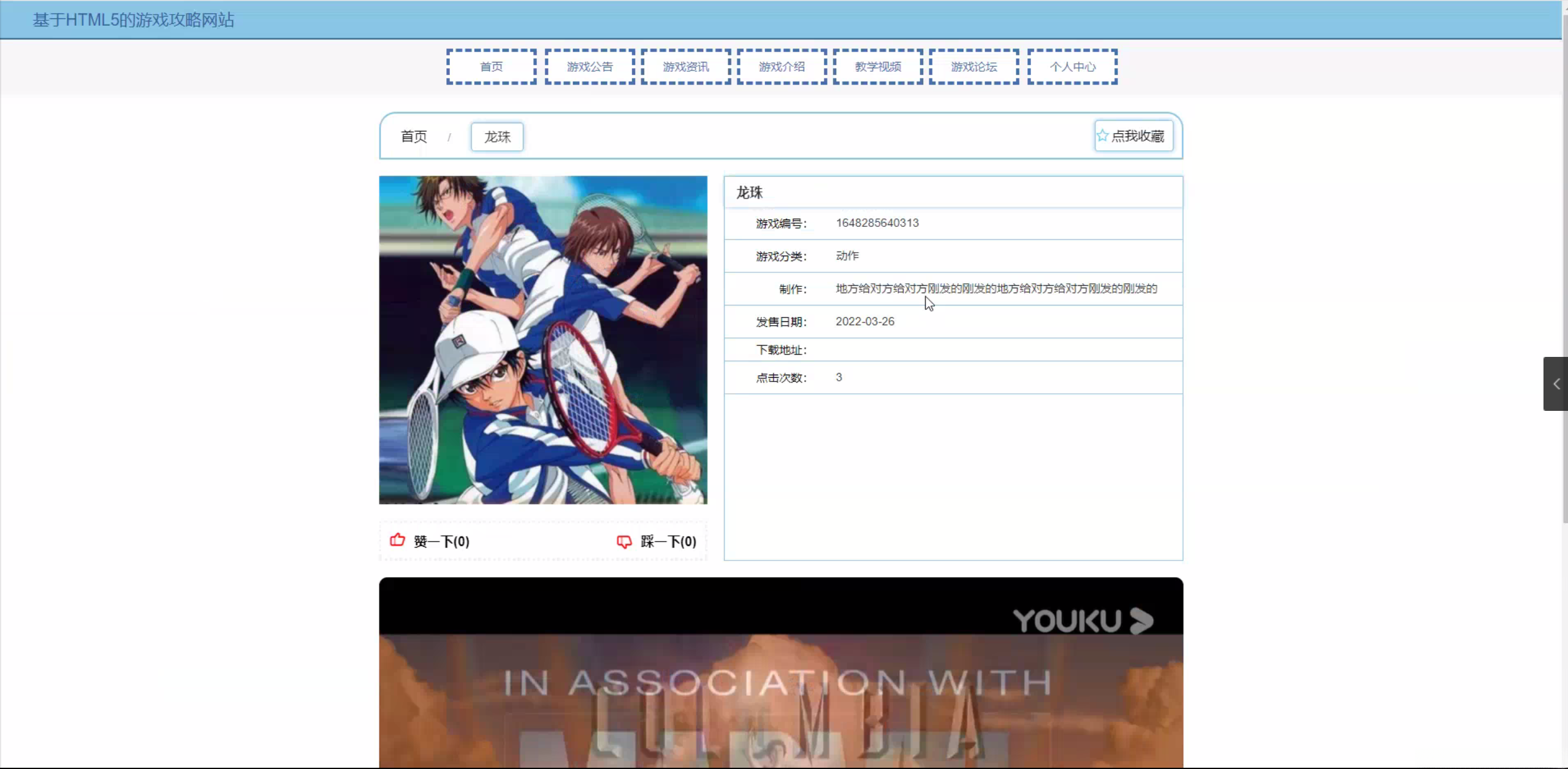This screenshot has height=769, width=1568.
Task: Open 个人中心 menu item
Action: (x=1072, y=67)
